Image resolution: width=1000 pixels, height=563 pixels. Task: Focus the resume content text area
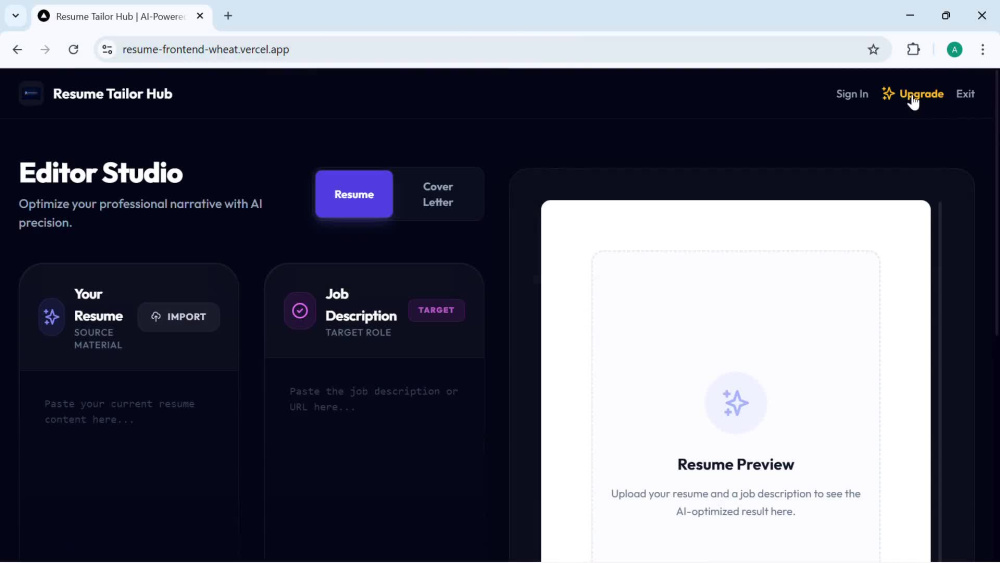click(129, 465)
